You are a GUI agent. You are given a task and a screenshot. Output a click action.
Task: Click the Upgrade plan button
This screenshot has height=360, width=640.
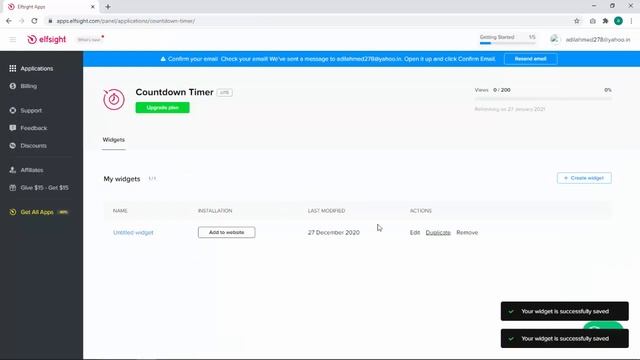pyautogui.click(x=162, y=108)
